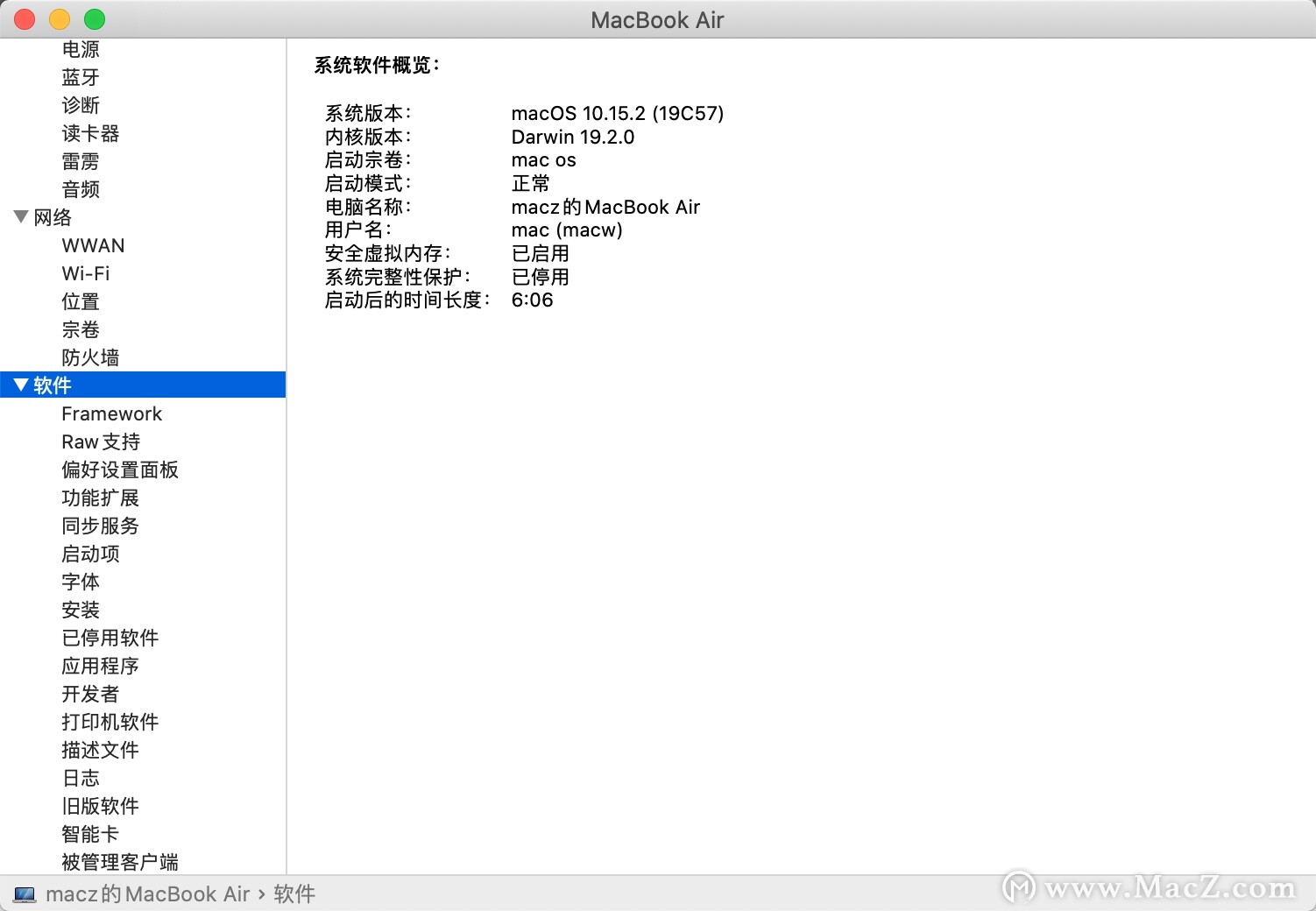Select 读卡器 in the sidebar
Image resolution: width=1316 pixels, height=911 pixels.
90,133
